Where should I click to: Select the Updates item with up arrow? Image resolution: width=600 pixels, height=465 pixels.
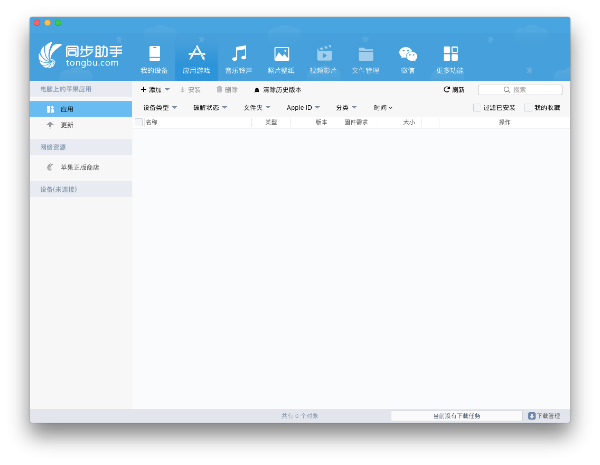pyautogui.click(x=81, y=125)
